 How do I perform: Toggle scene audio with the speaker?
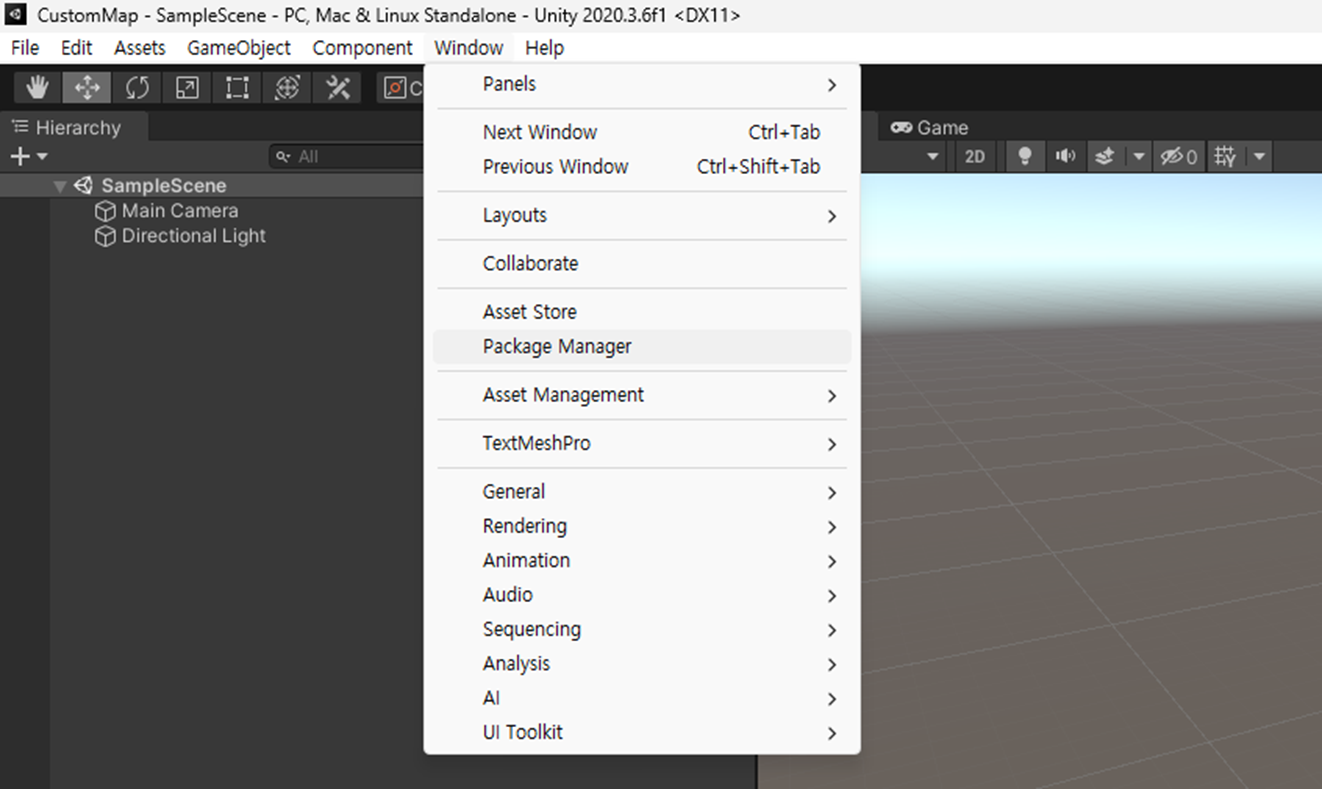coord(1065,157)
